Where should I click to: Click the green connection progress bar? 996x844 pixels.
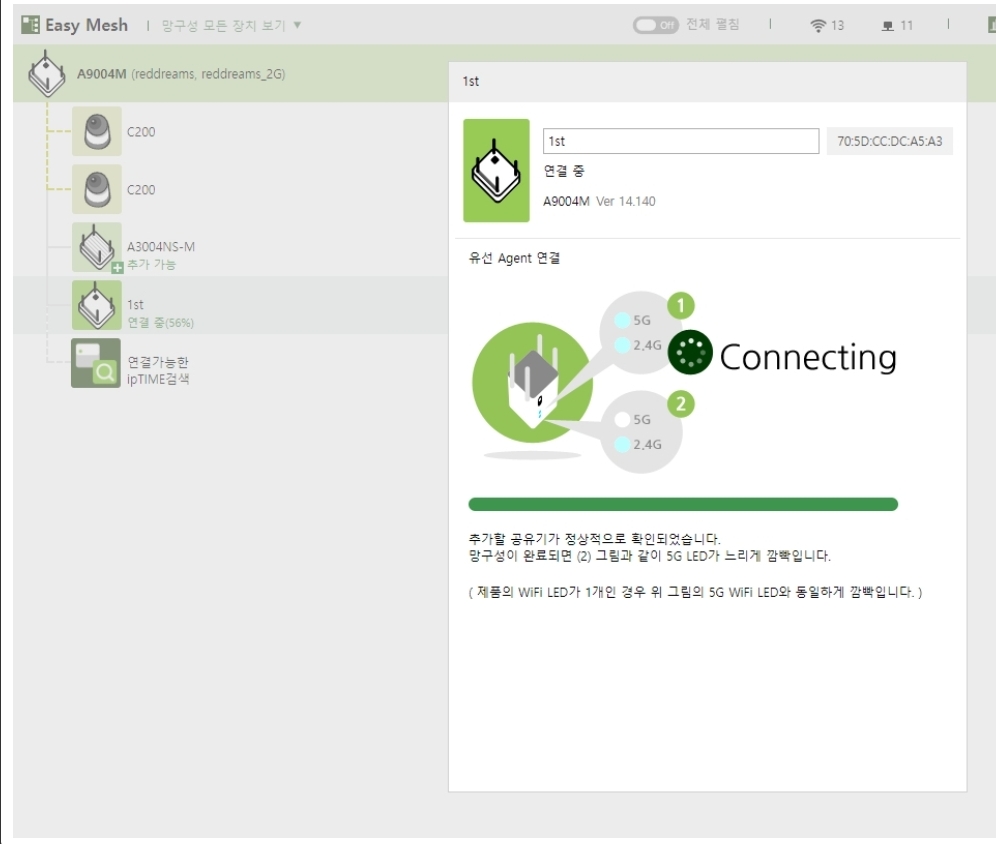click(683, 504)
